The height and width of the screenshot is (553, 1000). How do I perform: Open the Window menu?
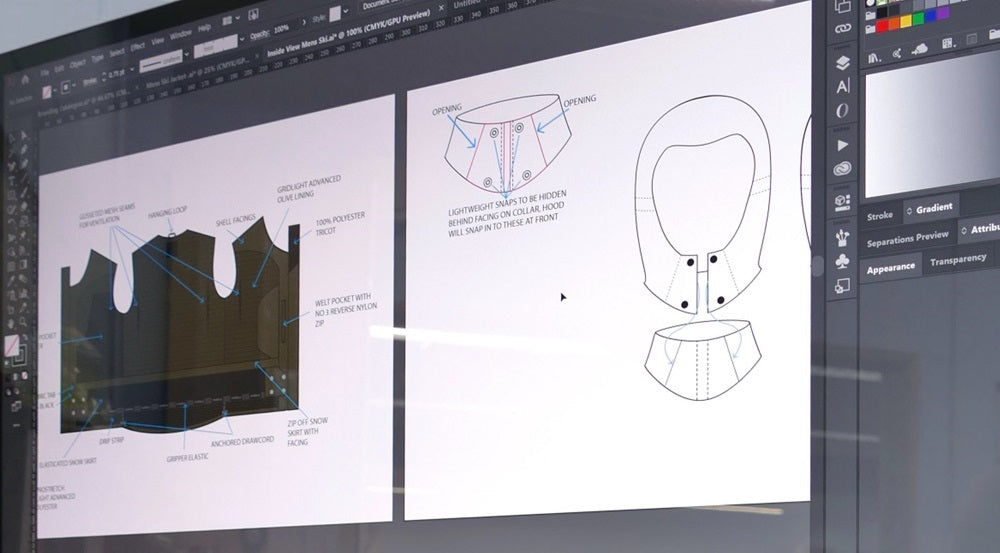[181, 34]
